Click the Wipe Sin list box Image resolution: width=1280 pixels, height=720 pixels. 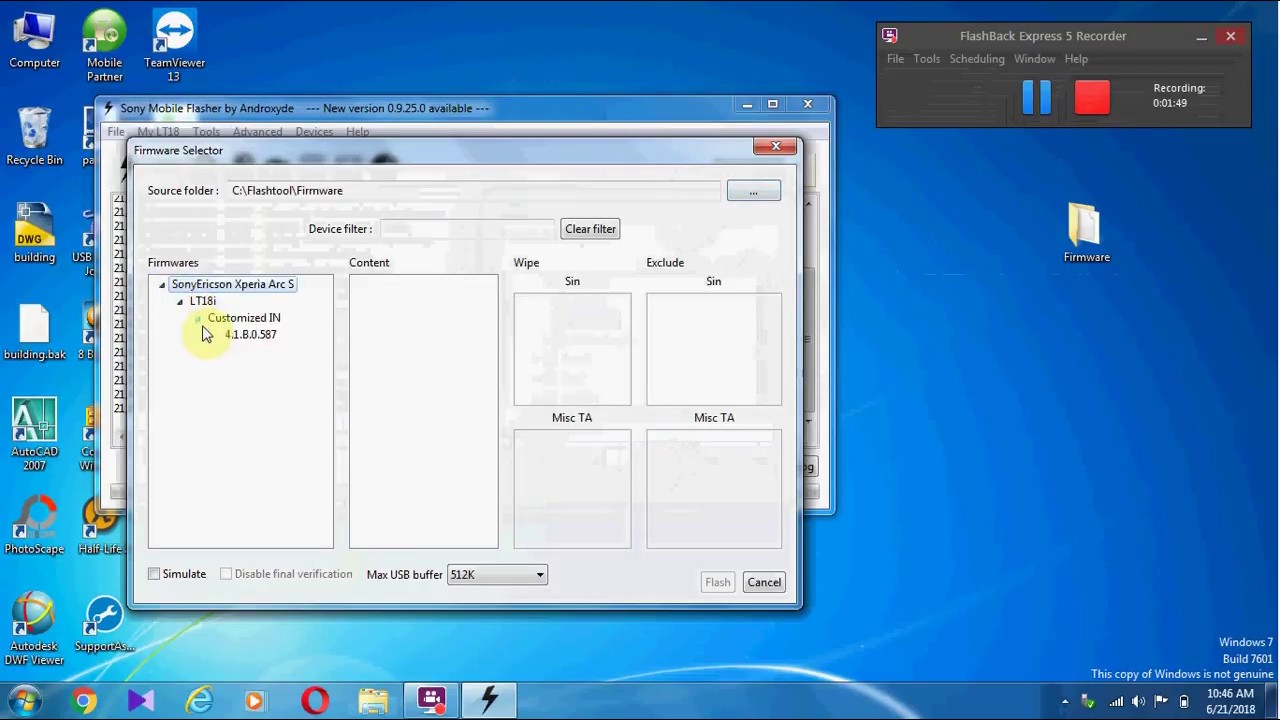pos(572,349)
